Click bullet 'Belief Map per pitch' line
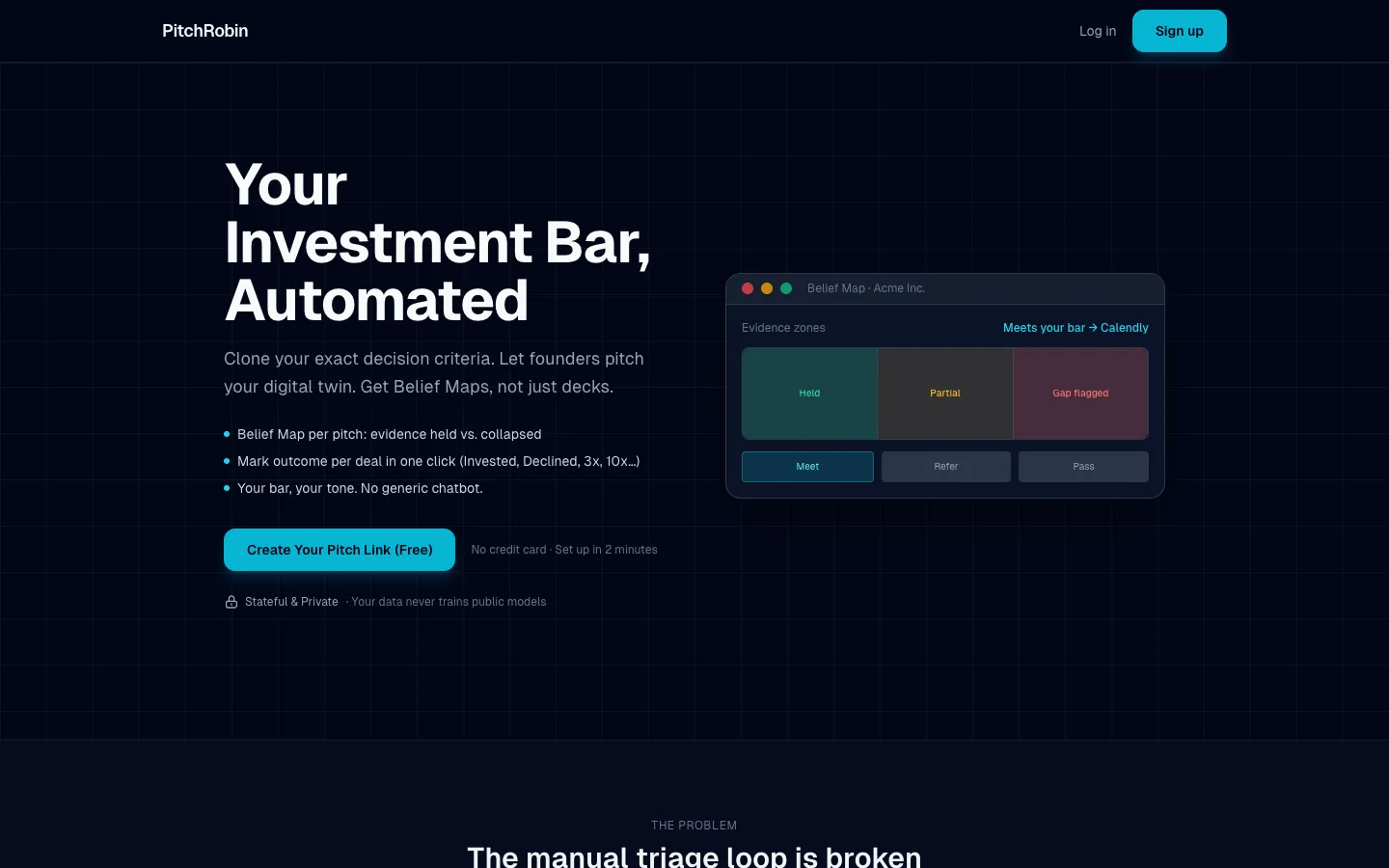Image resolution: width=1389 pixels, height=868 pixels. pos(389,434)
